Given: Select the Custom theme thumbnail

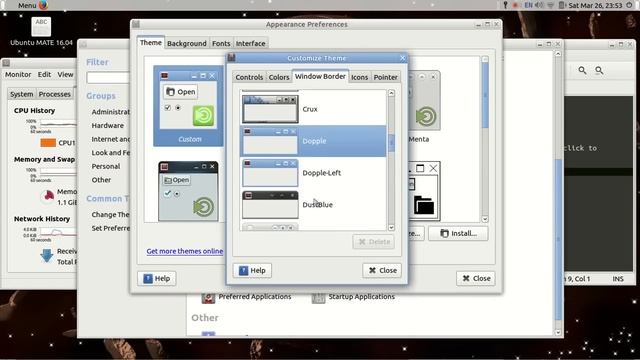Looking at the screenshot, I should (188, 106).
